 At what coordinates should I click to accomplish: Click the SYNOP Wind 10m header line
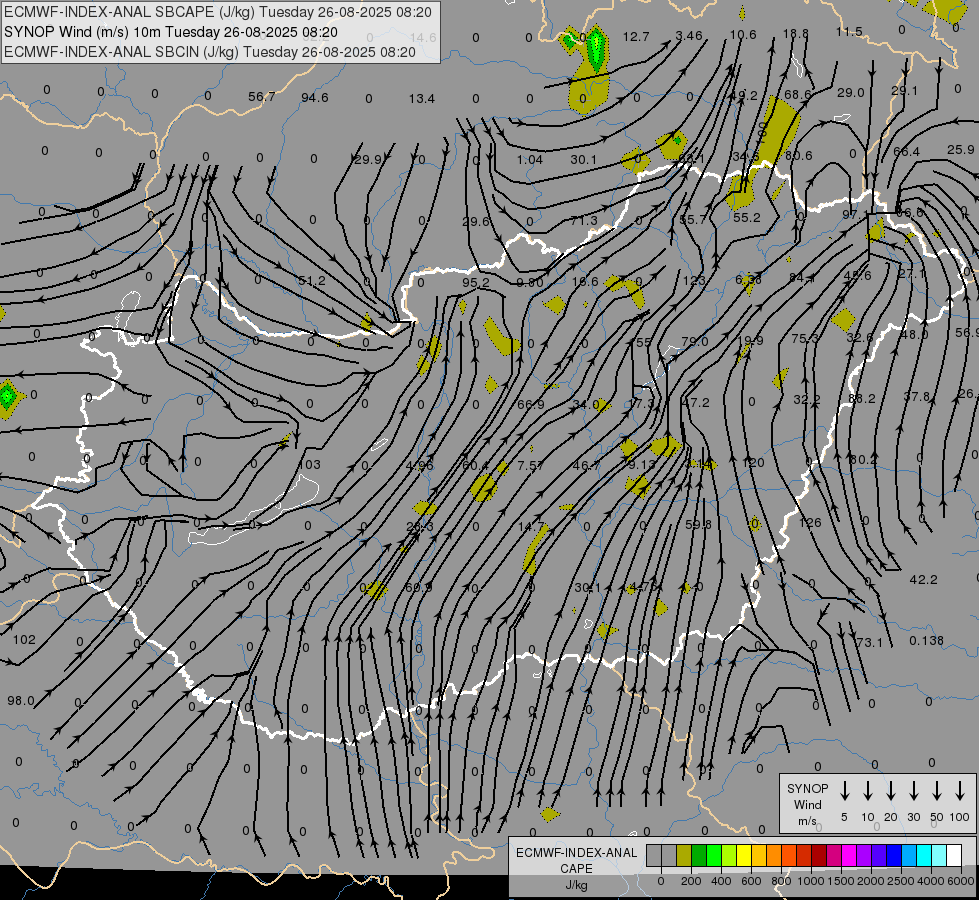pos(170,32)
